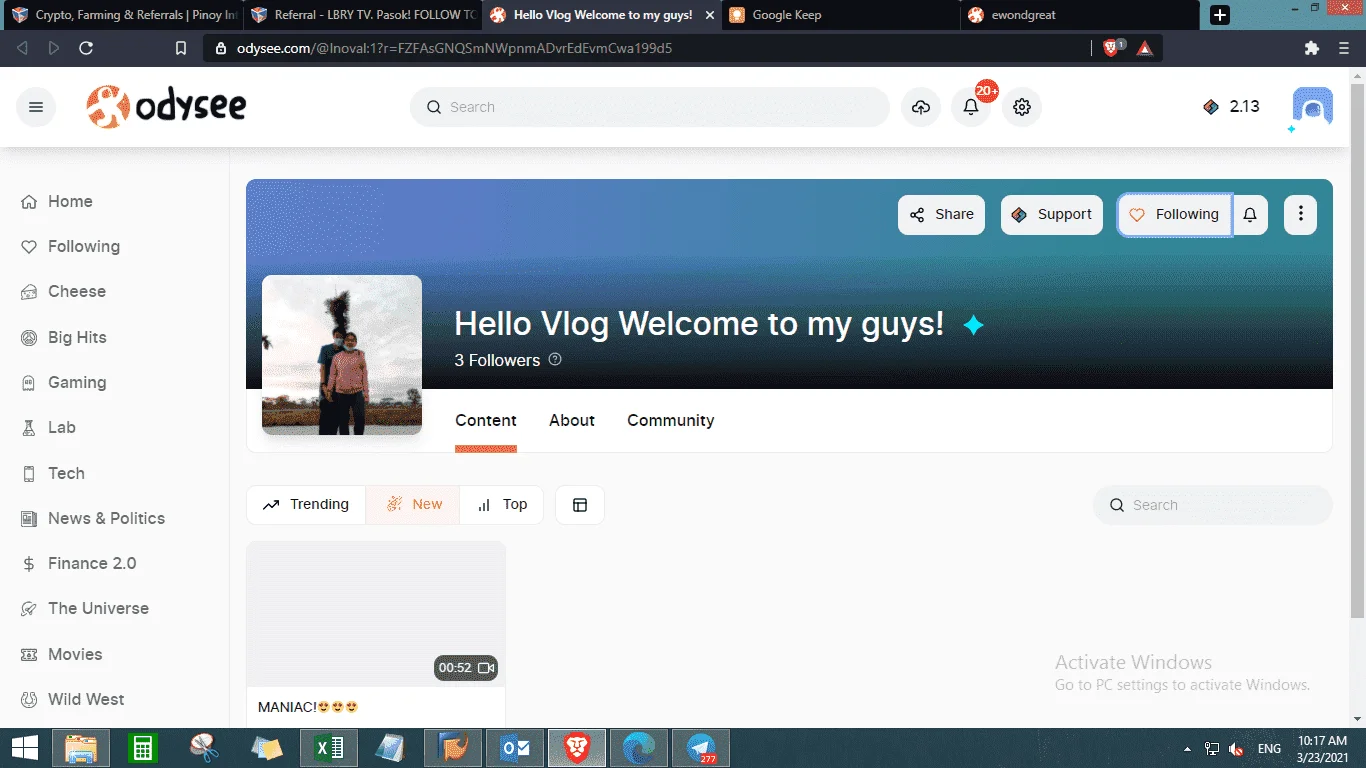The image size is (1366, 768).
Task: Open the Lab category
Action: point(49,427)
